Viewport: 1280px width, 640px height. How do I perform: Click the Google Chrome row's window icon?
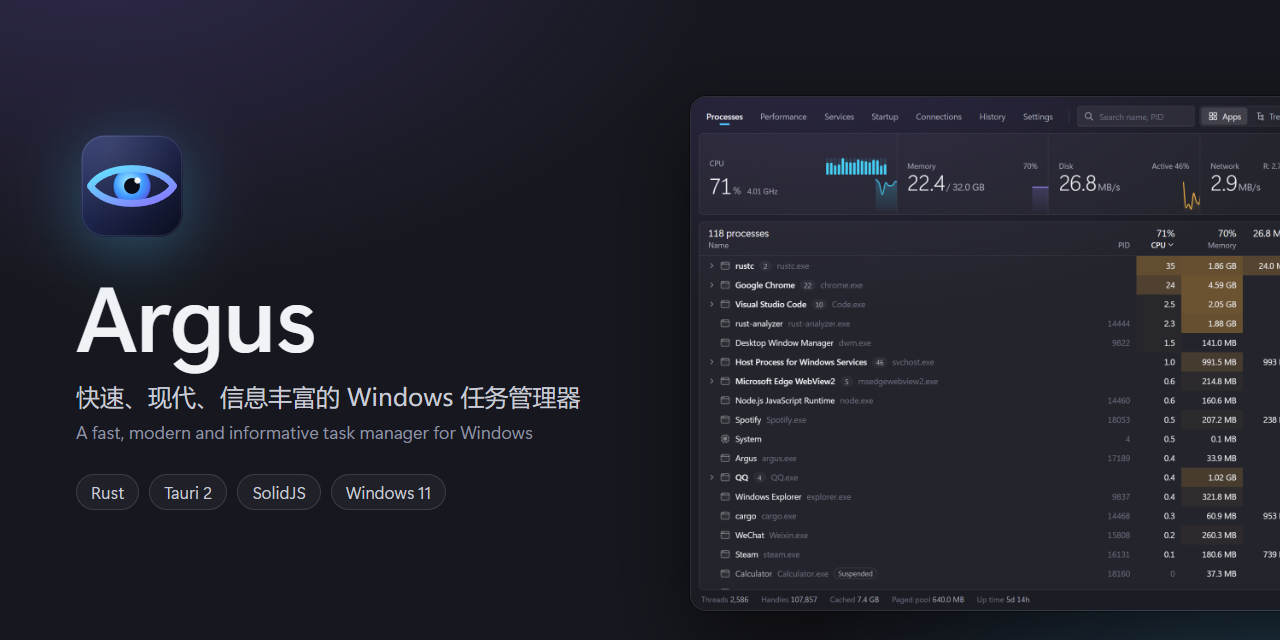[725, 285]
